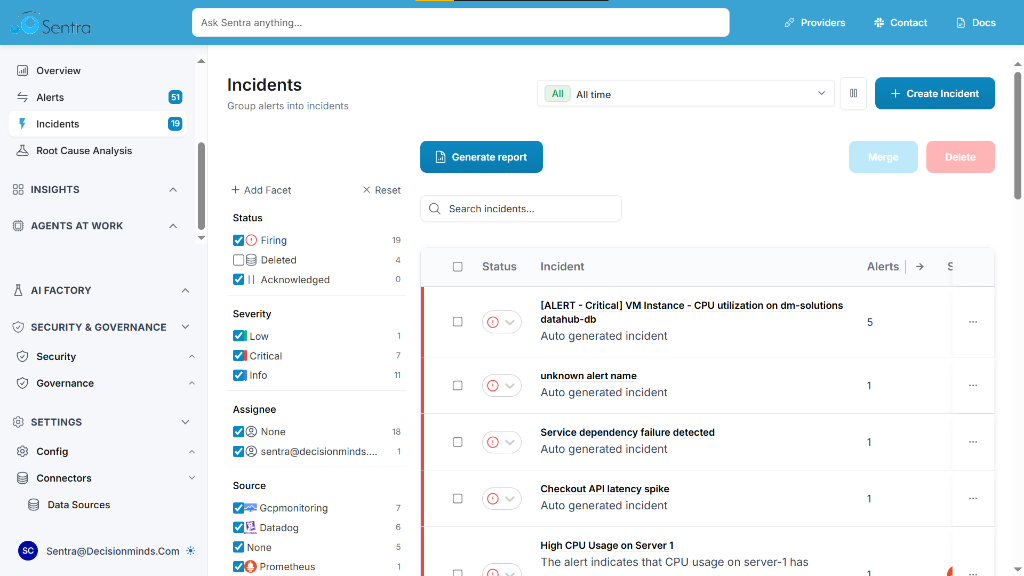Expand the Config submenu chevron

click(191, 452)
